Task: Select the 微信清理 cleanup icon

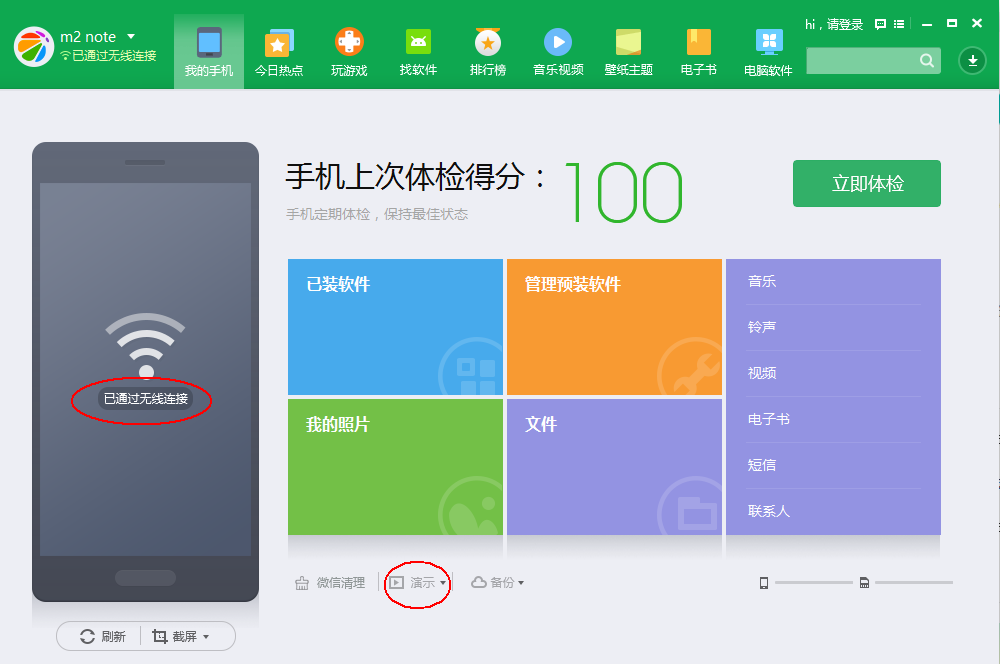Action: pyautogui.click(x=302, y=582)
